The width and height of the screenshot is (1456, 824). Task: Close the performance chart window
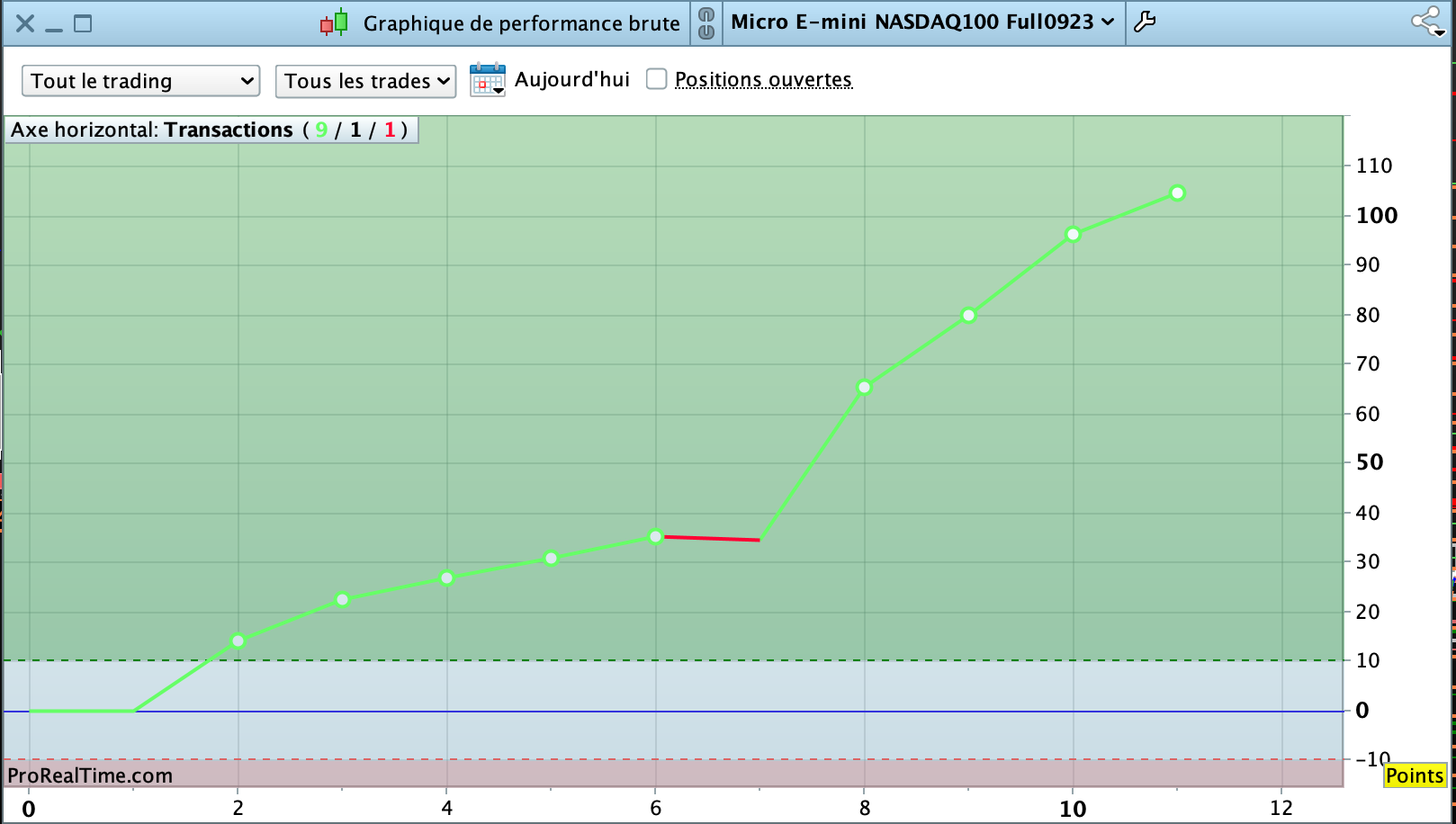click(25, 23)
